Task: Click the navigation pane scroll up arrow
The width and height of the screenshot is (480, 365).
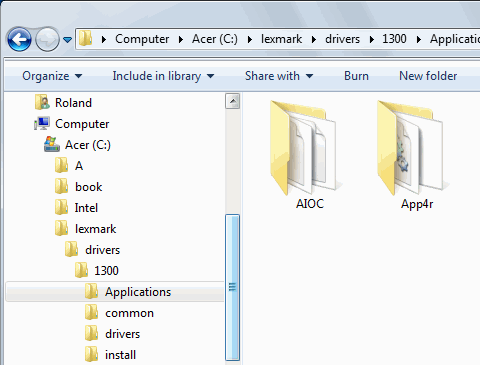Action: 232,101
